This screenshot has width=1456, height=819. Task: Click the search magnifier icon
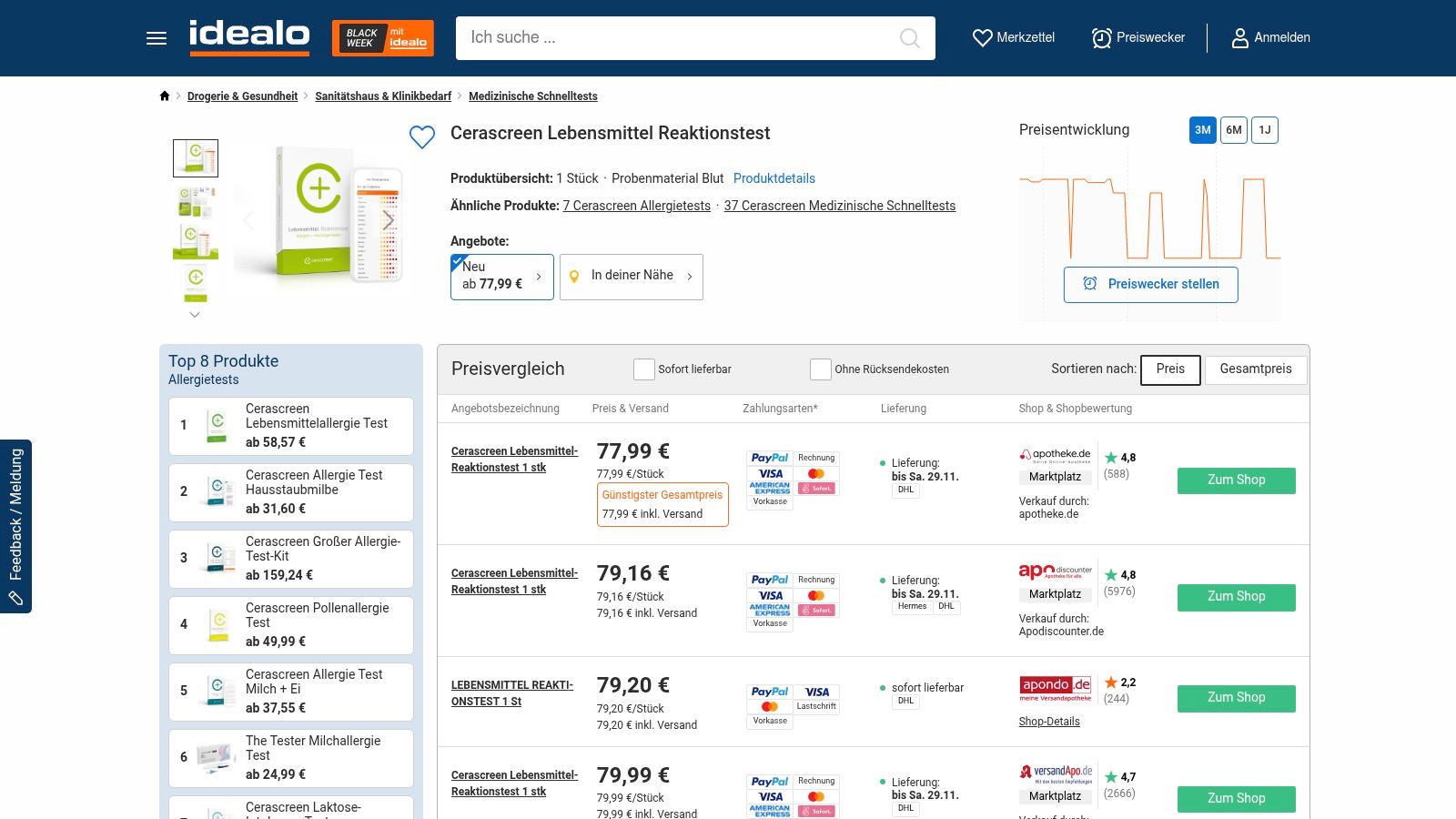pos(909,38)
